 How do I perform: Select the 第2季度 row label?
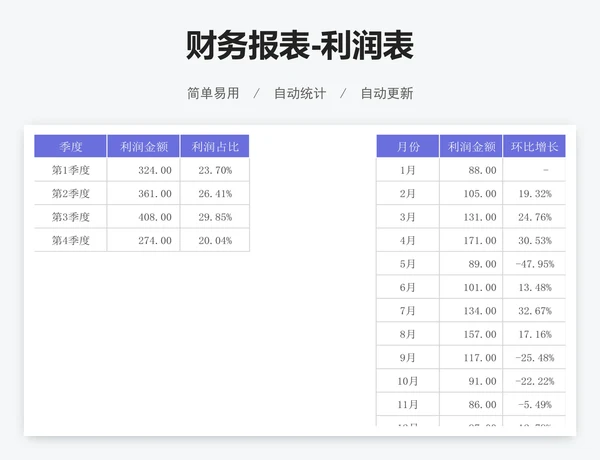[70, 193]
